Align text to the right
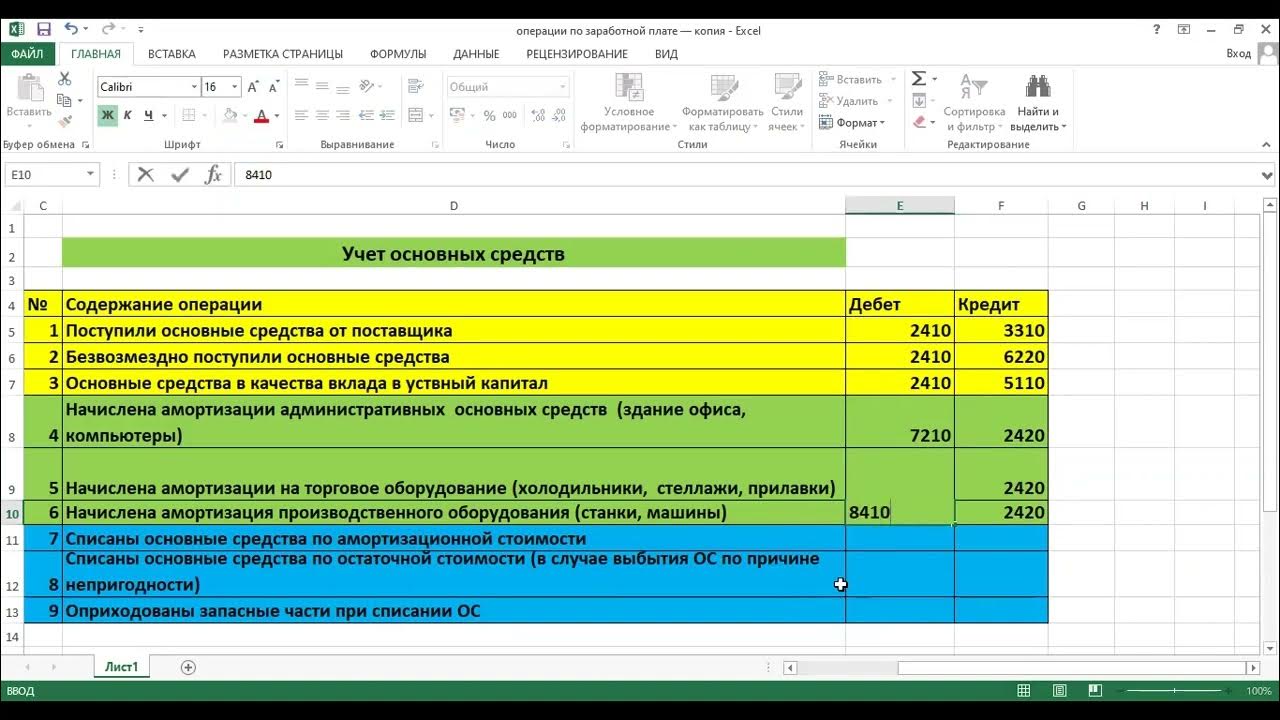The width and height of the screenshot is (1280, 720). click(x=343, y=116)
